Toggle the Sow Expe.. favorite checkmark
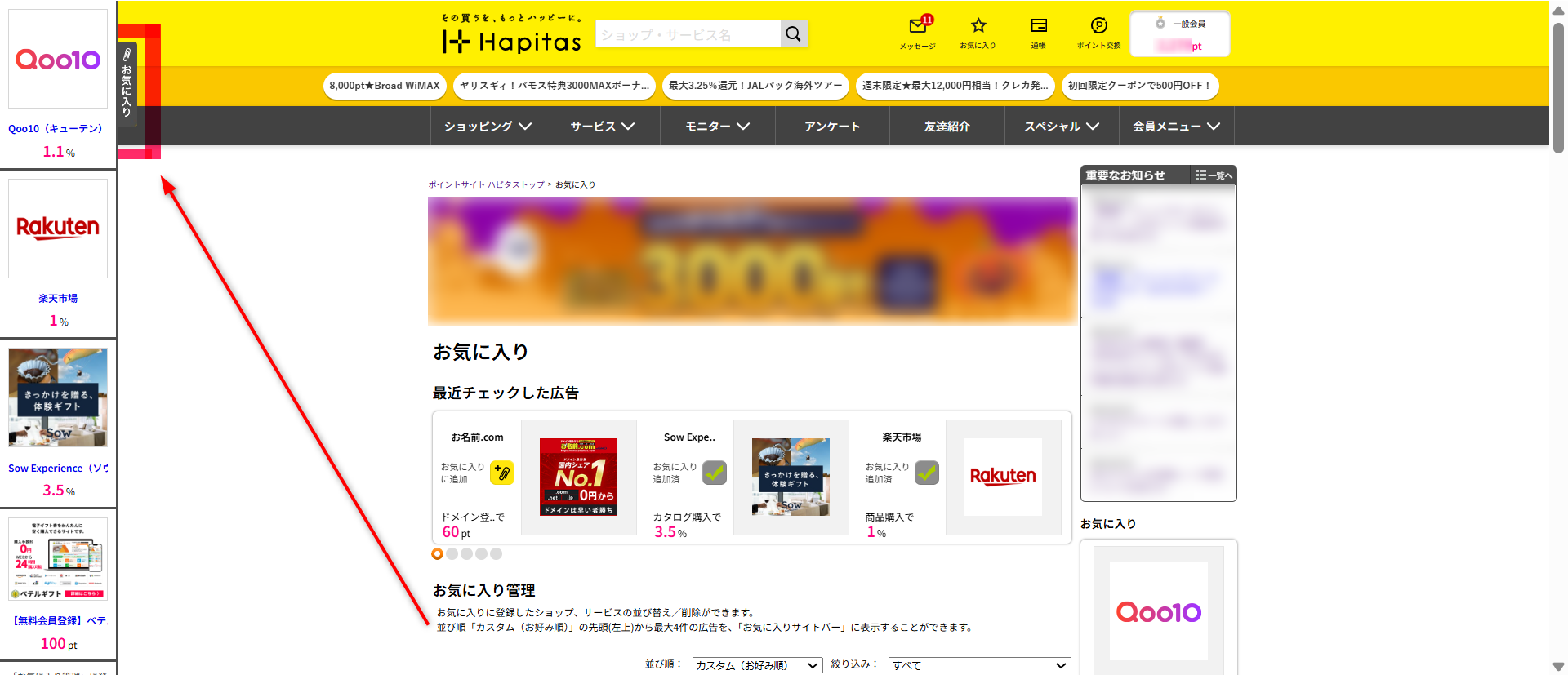Image resolution: width=1568 pixels, height=675 pixels. [x=715, y=473]
